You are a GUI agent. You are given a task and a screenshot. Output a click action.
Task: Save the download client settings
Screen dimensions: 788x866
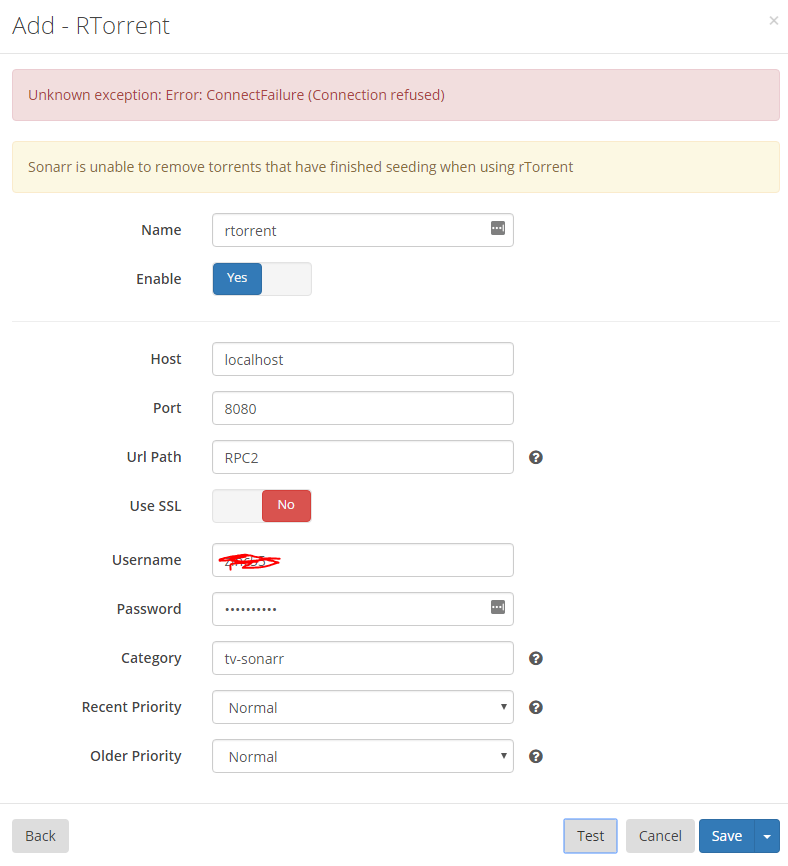coord(727,836)
